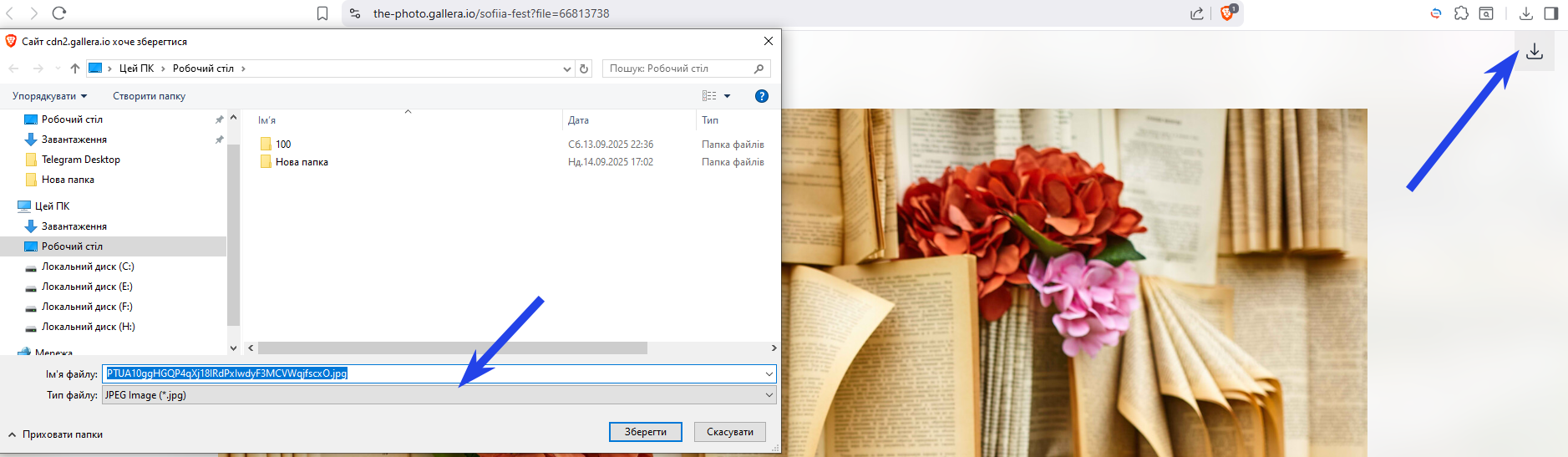Screen dimensions: 1568x457
Task: Select pinned Завантаження in quick access
Action: click(74, 140)
